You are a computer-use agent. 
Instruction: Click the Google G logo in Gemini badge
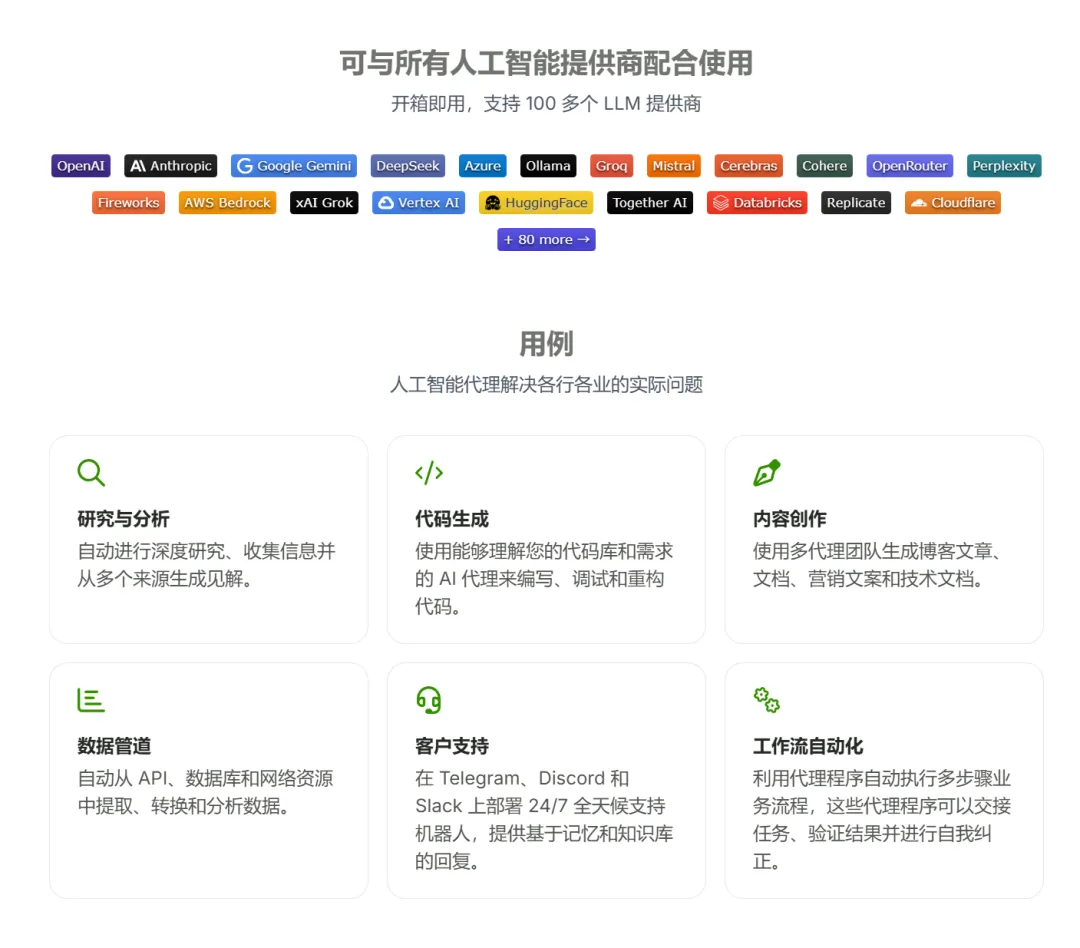245,166
